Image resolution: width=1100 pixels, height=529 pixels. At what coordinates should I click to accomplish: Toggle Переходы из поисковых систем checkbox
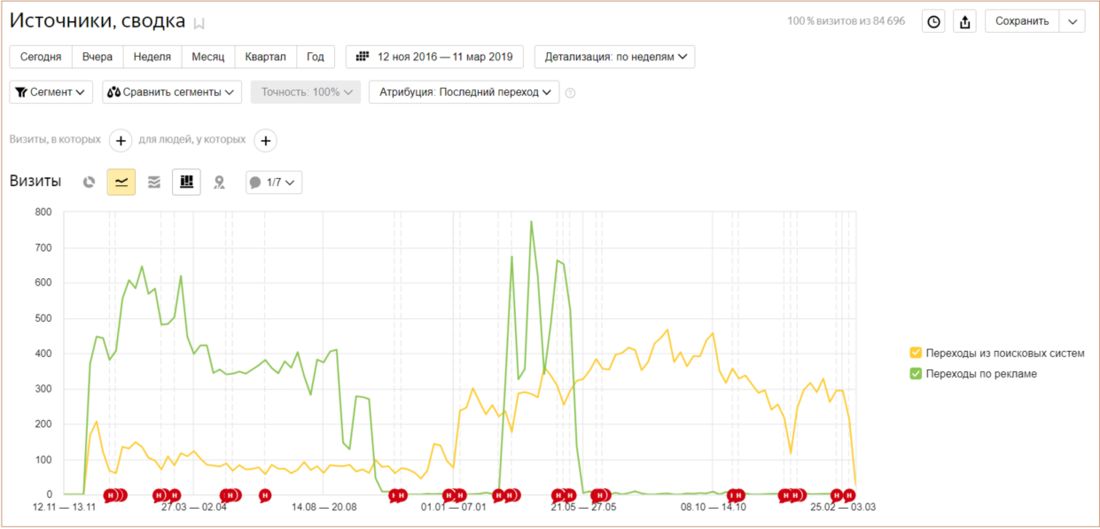tap(915, 352)
